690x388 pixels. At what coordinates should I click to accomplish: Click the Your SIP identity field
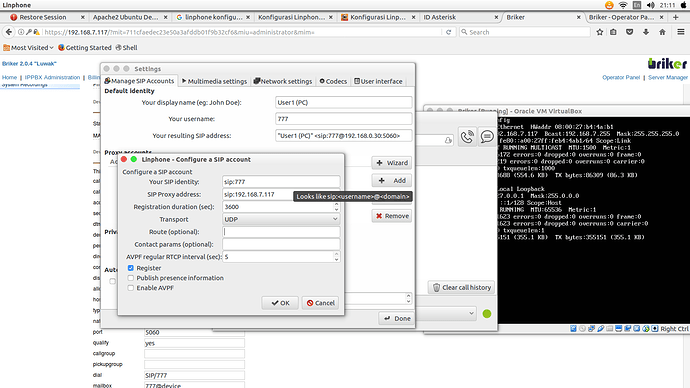[x=281, y=181]
